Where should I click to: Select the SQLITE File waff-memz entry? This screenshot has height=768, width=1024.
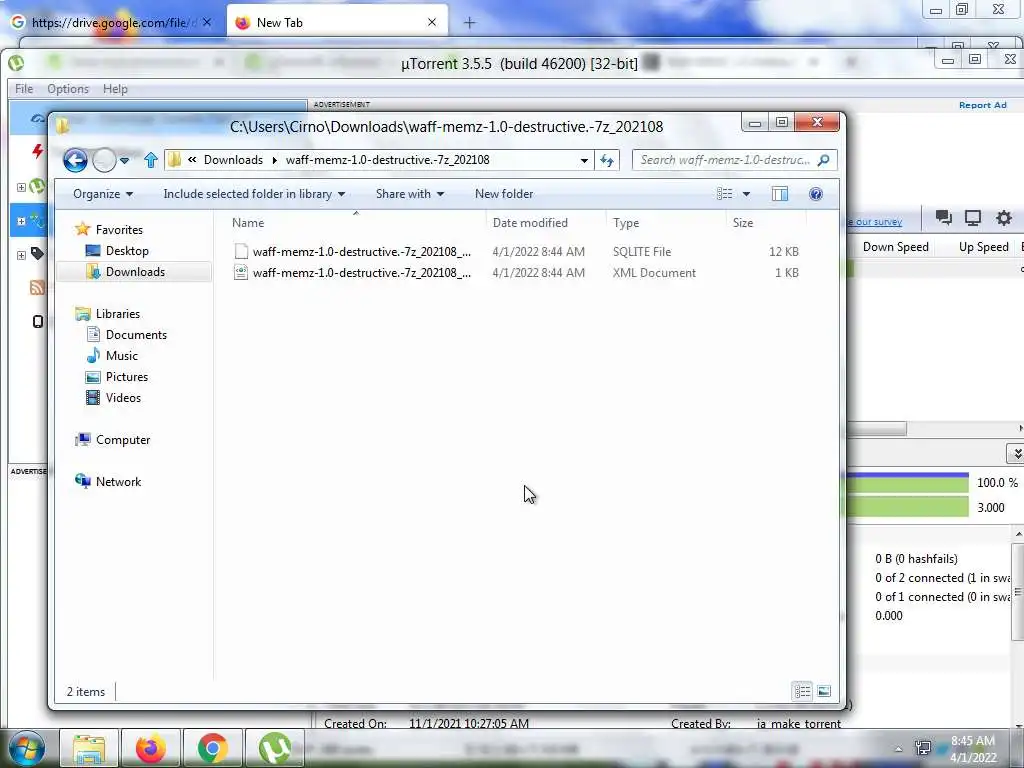516,251
